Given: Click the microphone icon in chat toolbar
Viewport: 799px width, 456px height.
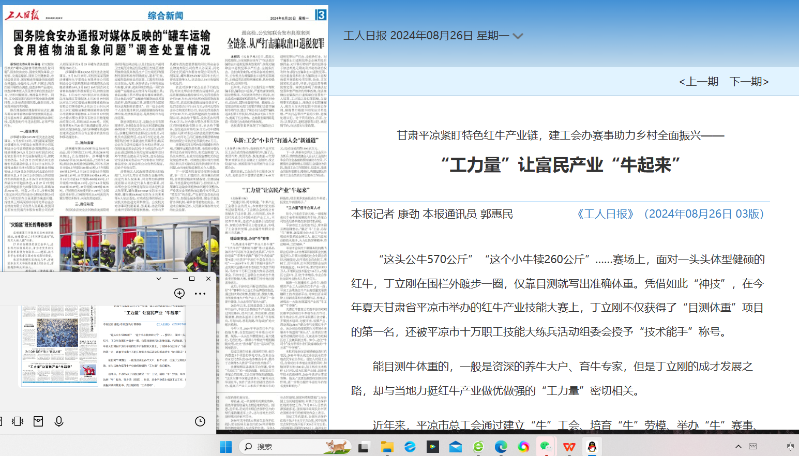Looking at the screenshot, I should point(60,422).
